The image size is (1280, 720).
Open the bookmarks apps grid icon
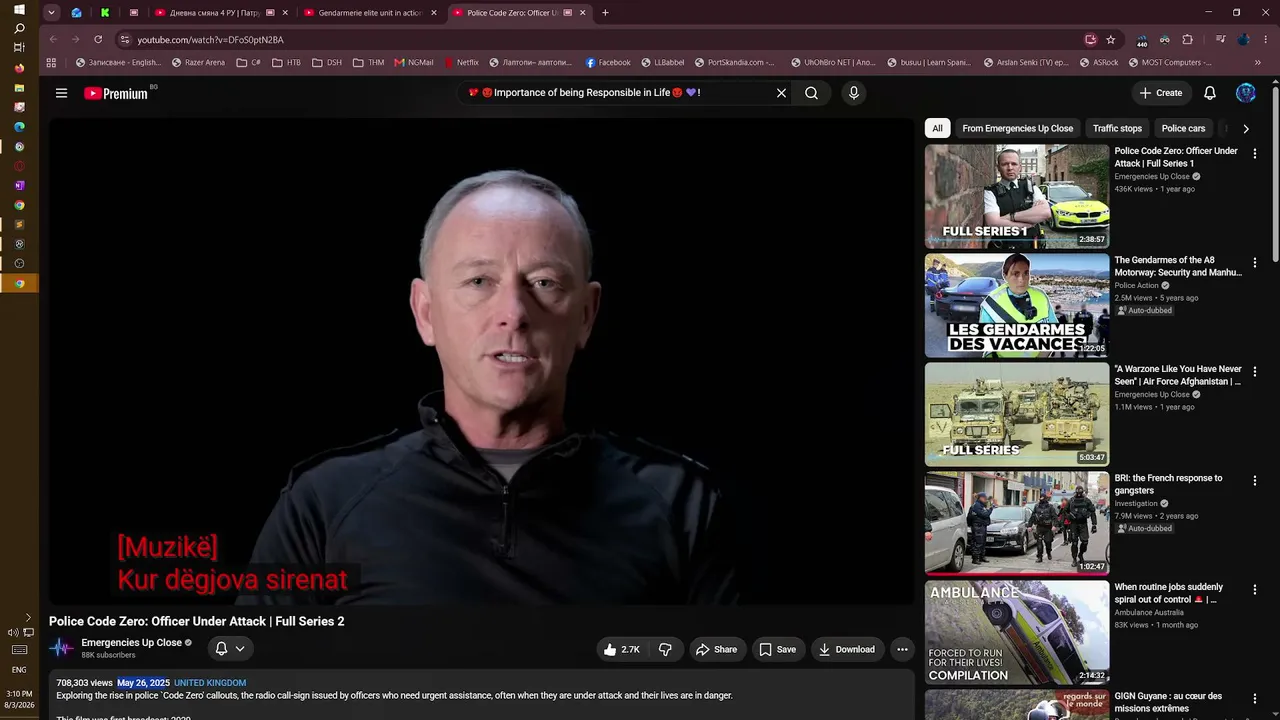(x=52, y=62)
